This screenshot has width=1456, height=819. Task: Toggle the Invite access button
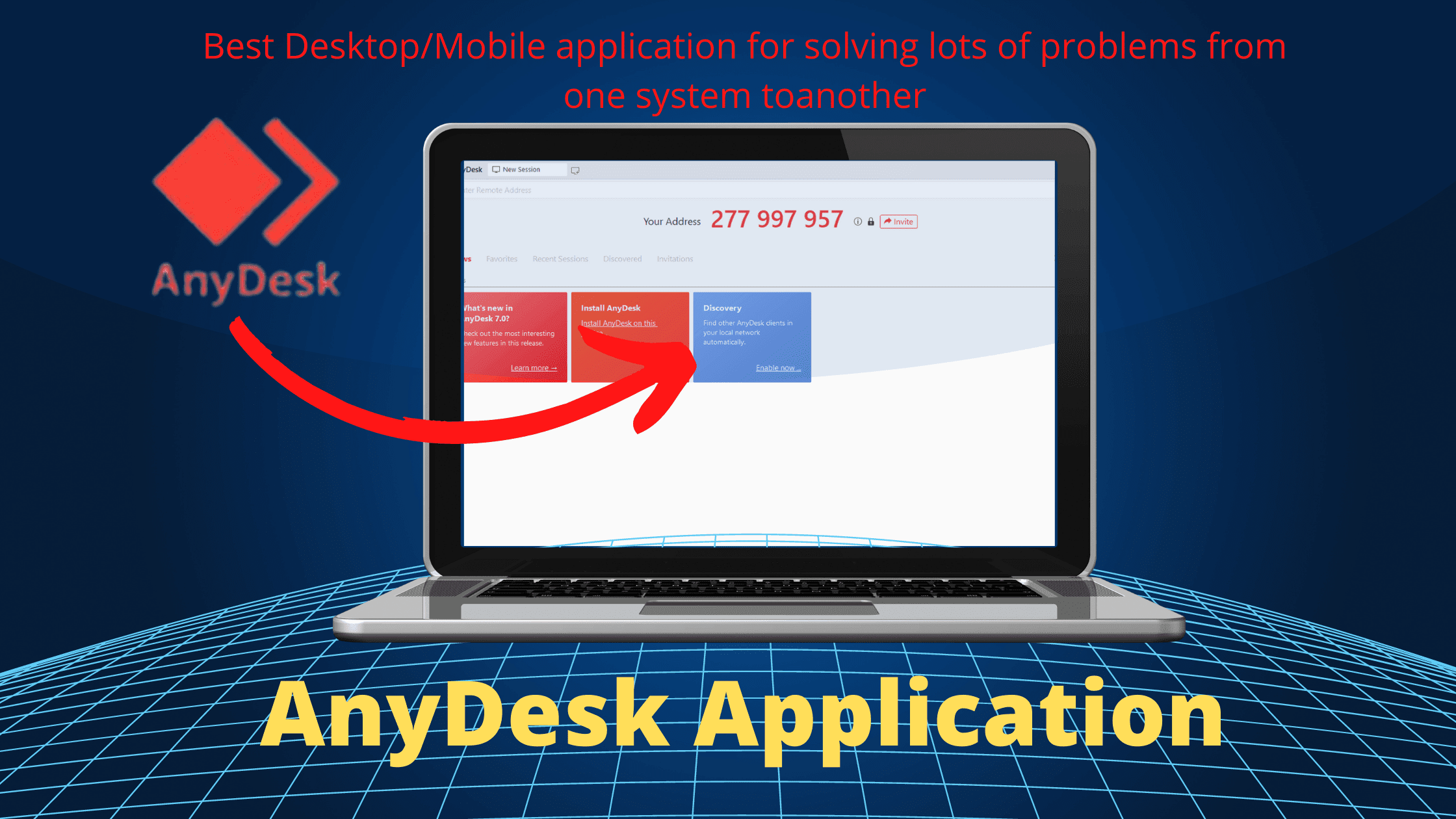point(898,221)
